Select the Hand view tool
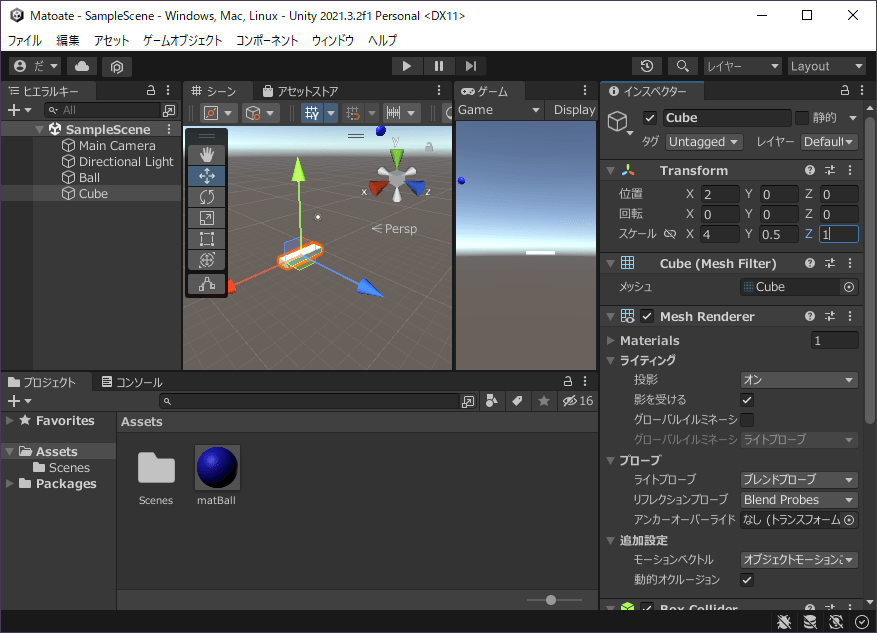The image size is (877, 633). coord(206,155)
